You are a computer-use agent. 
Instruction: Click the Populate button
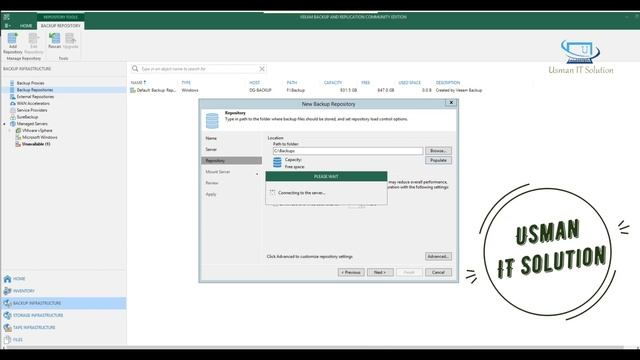438,160
